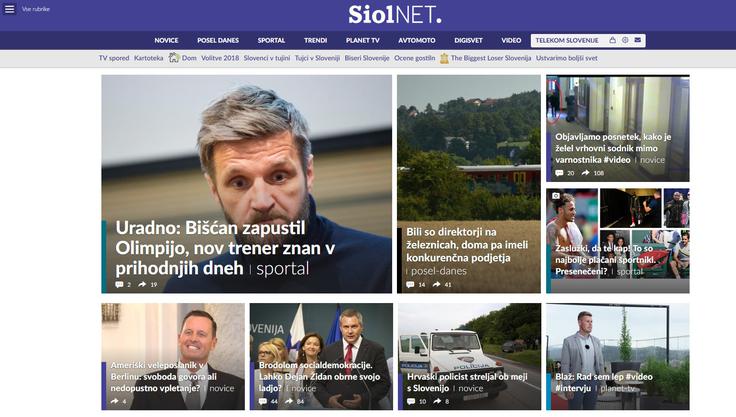Open the Biseri Slovenije link
The image size is (736, 417).
click(x=367, y=58)
